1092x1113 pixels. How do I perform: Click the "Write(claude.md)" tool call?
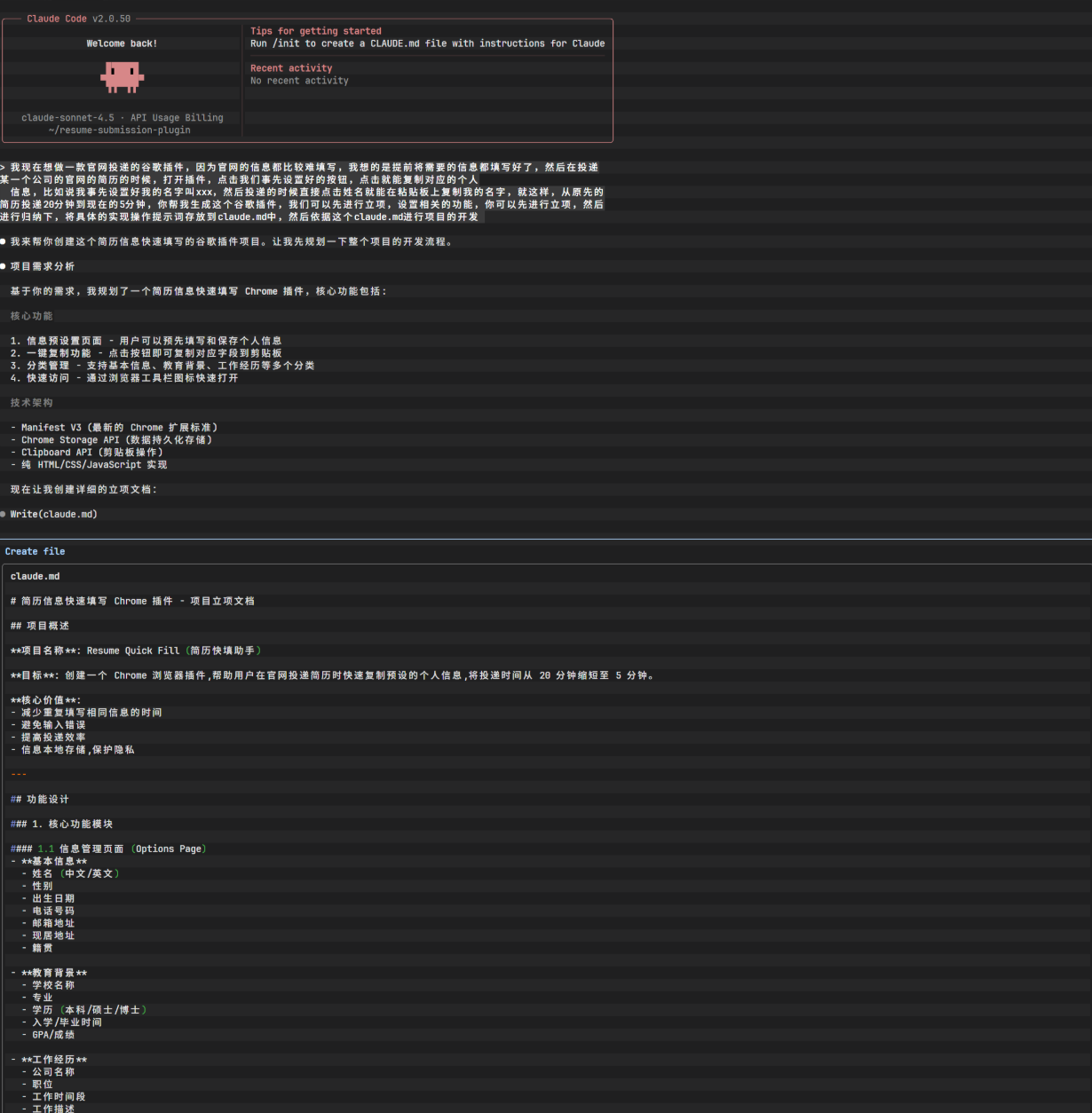point(54,515)
